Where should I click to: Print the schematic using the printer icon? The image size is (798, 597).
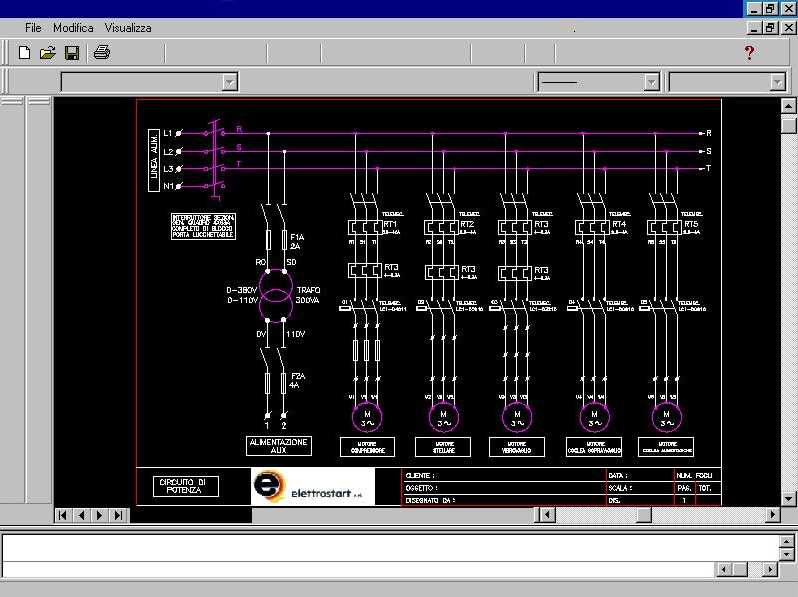[101, 53]
